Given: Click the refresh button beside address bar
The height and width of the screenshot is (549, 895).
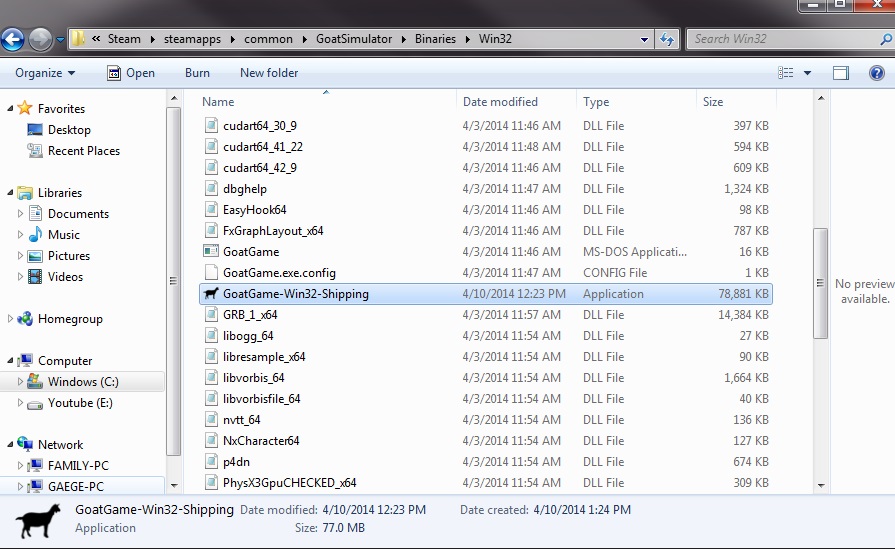Looking at the screenshot, I should tap(667, 39).
